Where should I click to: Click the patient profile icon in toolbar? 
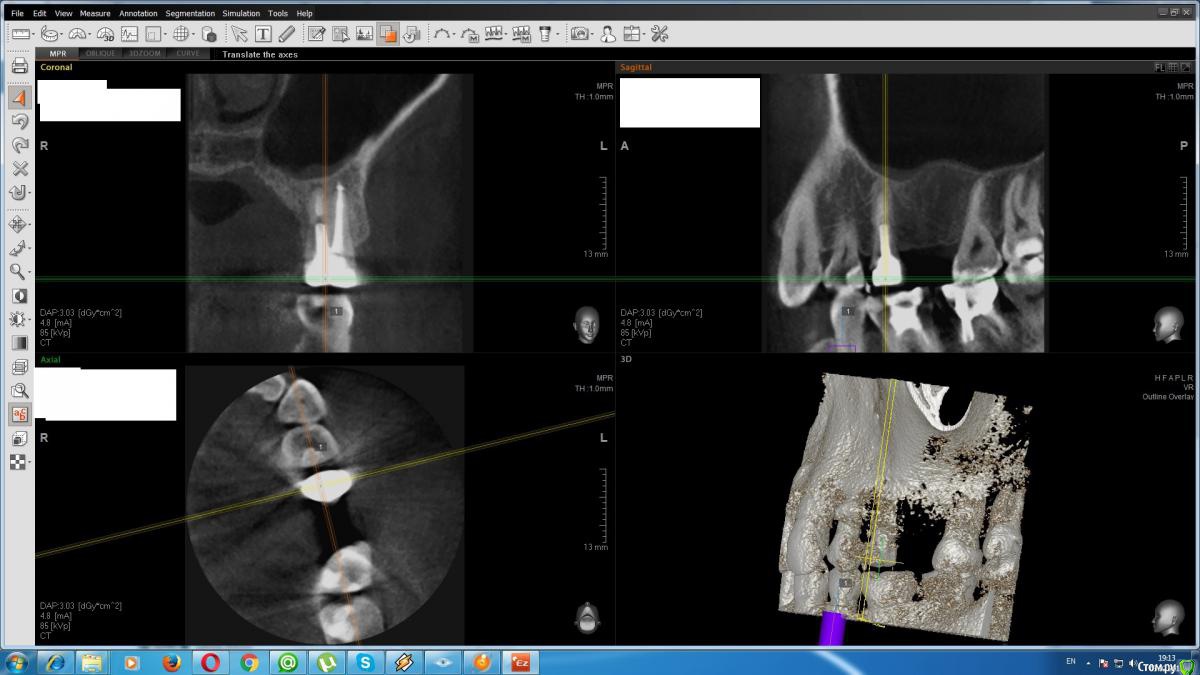[x=608, y=34]
